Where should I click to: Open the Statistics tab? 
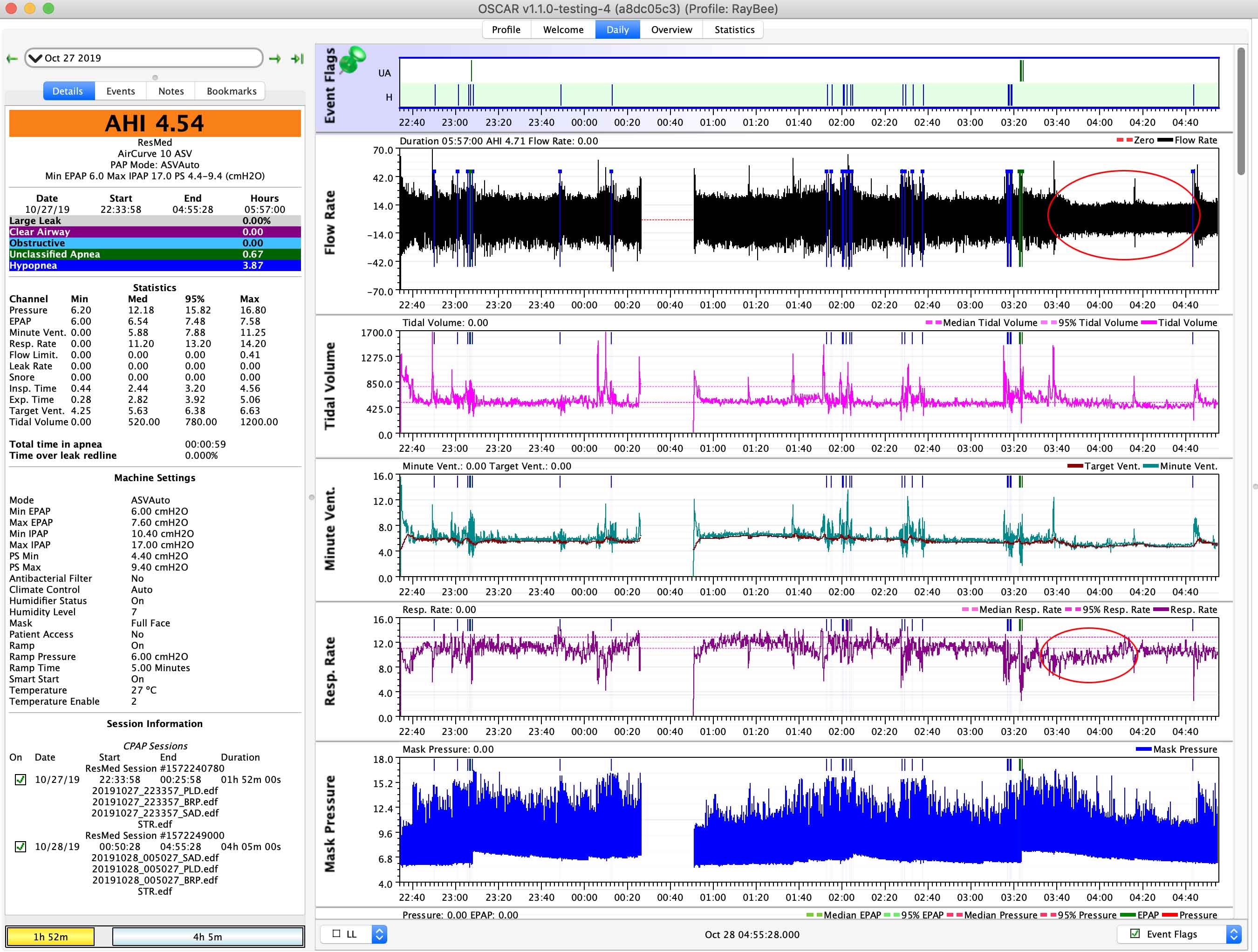[x=734, y=29]
